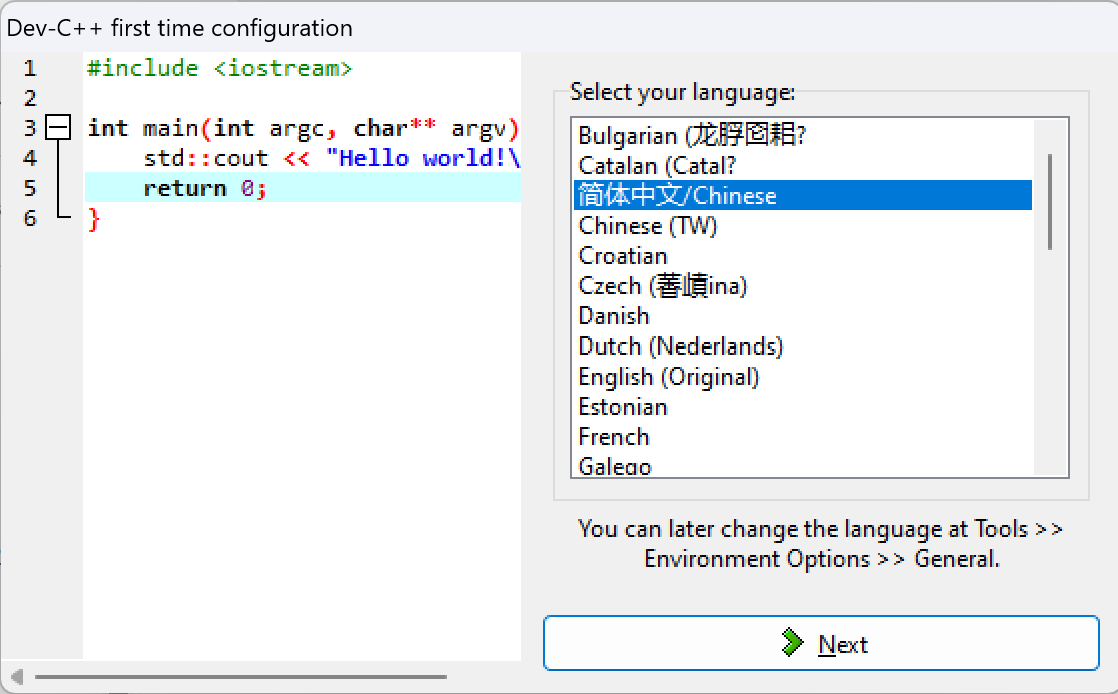Click the std::cout Hello world line
The image size is (1118, 694).
click(x=332, y=158)
